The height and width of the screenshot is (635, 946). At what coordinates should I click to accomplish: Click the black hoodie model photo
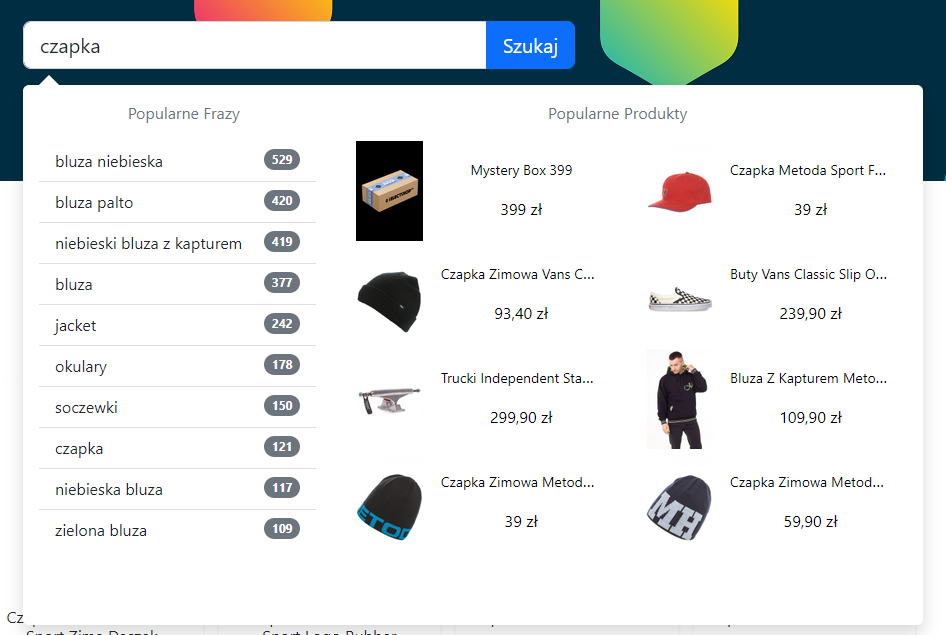[679, 399]
